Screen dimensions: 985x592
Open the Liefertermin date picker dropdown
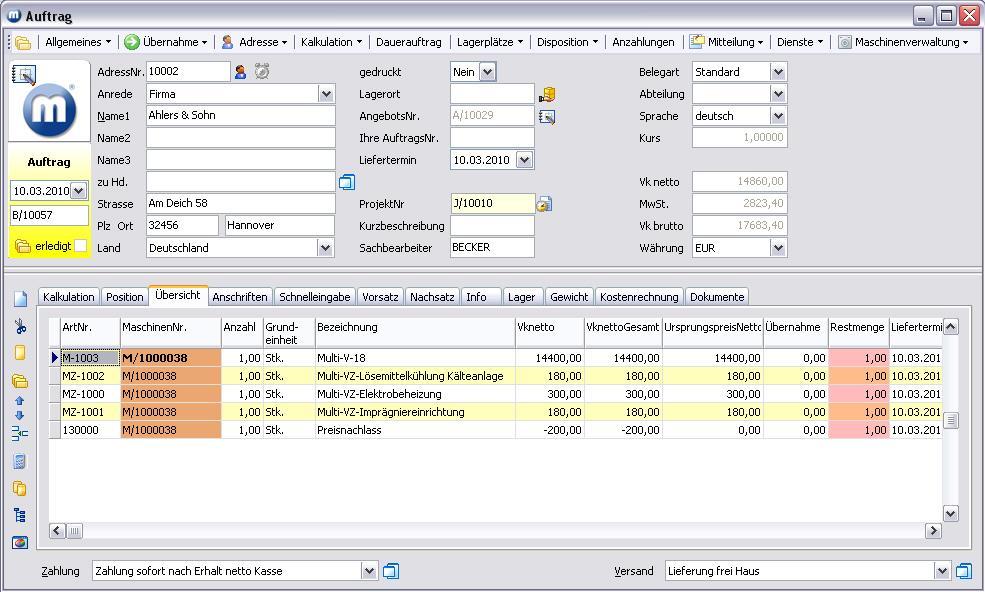click(x=524, y=160)
